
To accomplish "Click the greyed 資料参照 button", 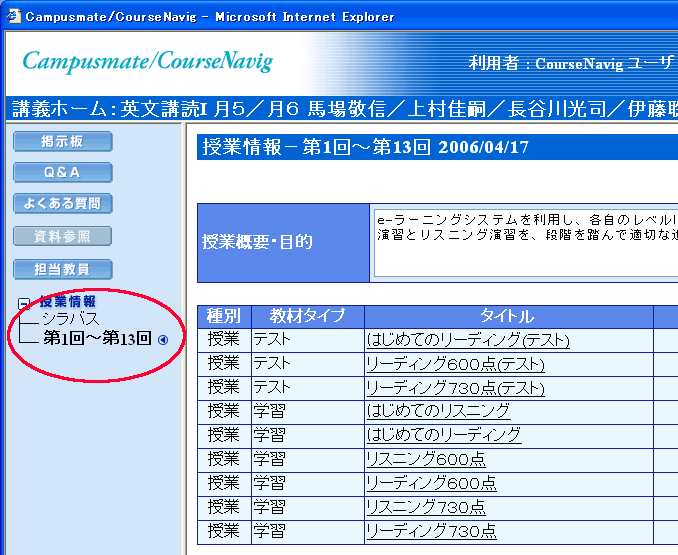I will 63,236.
